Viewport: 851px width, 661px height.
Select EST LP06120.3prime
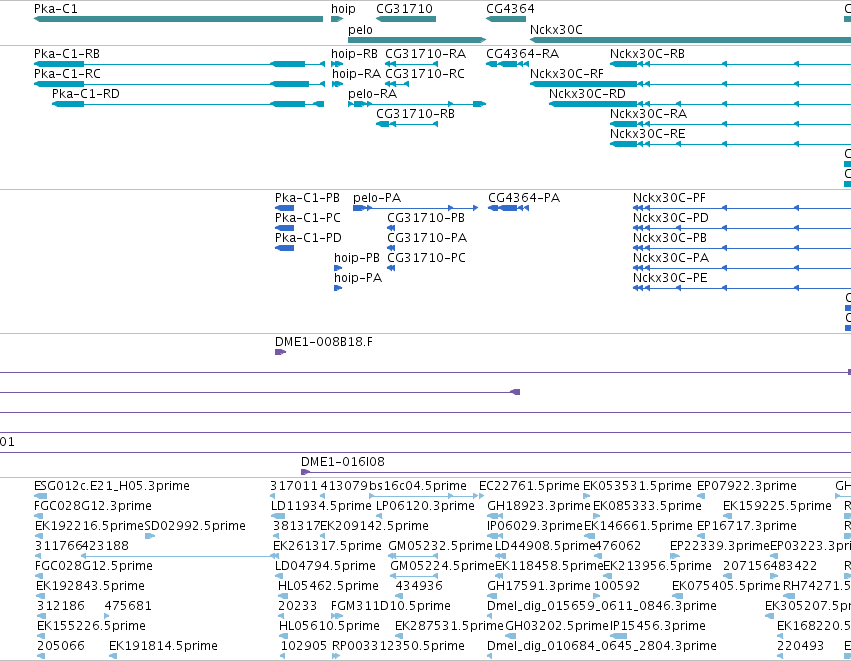tap(379, 516)
